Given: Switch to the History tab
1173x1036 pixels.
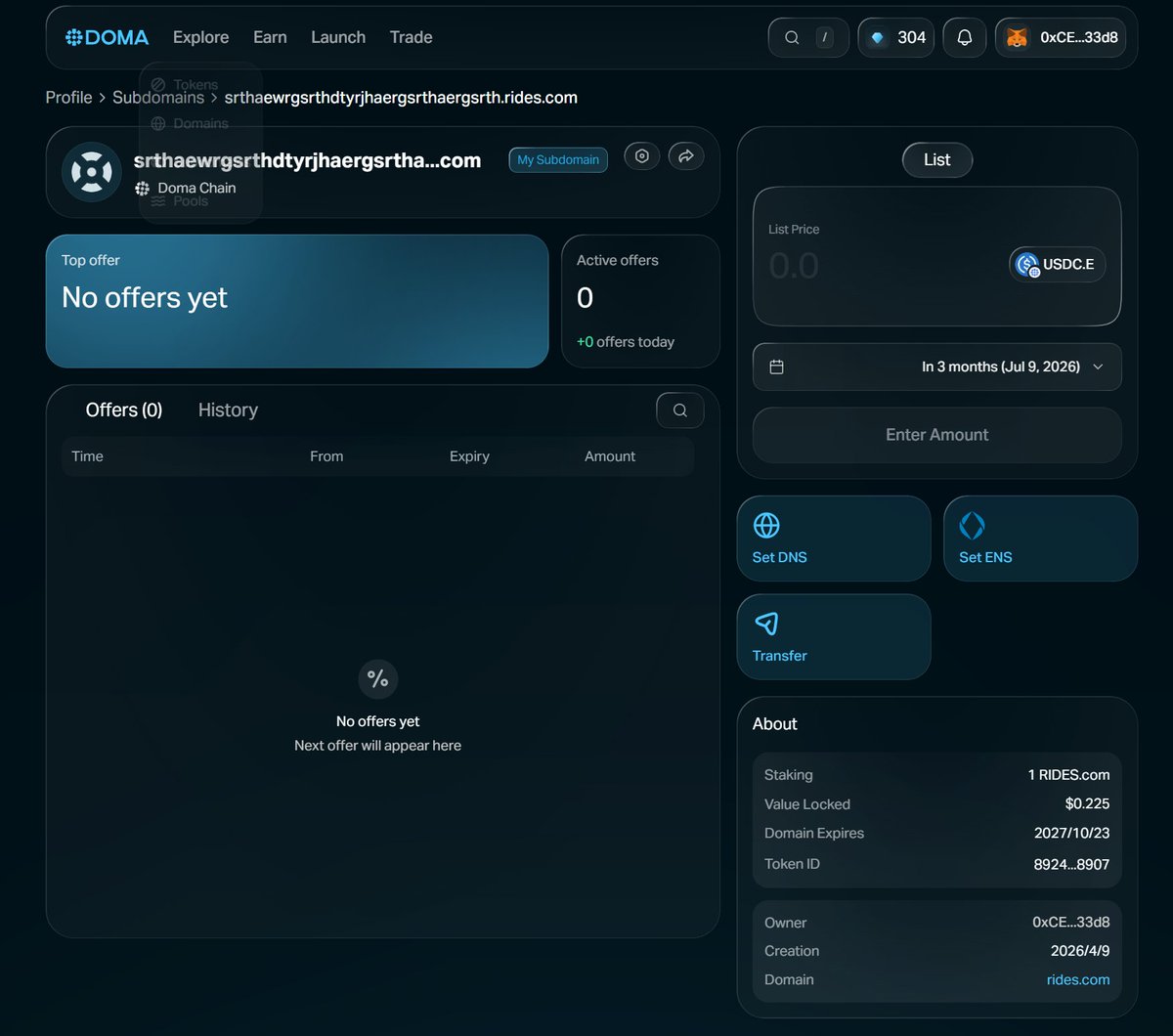Looking at the screenshot, I should click(228, 410).
